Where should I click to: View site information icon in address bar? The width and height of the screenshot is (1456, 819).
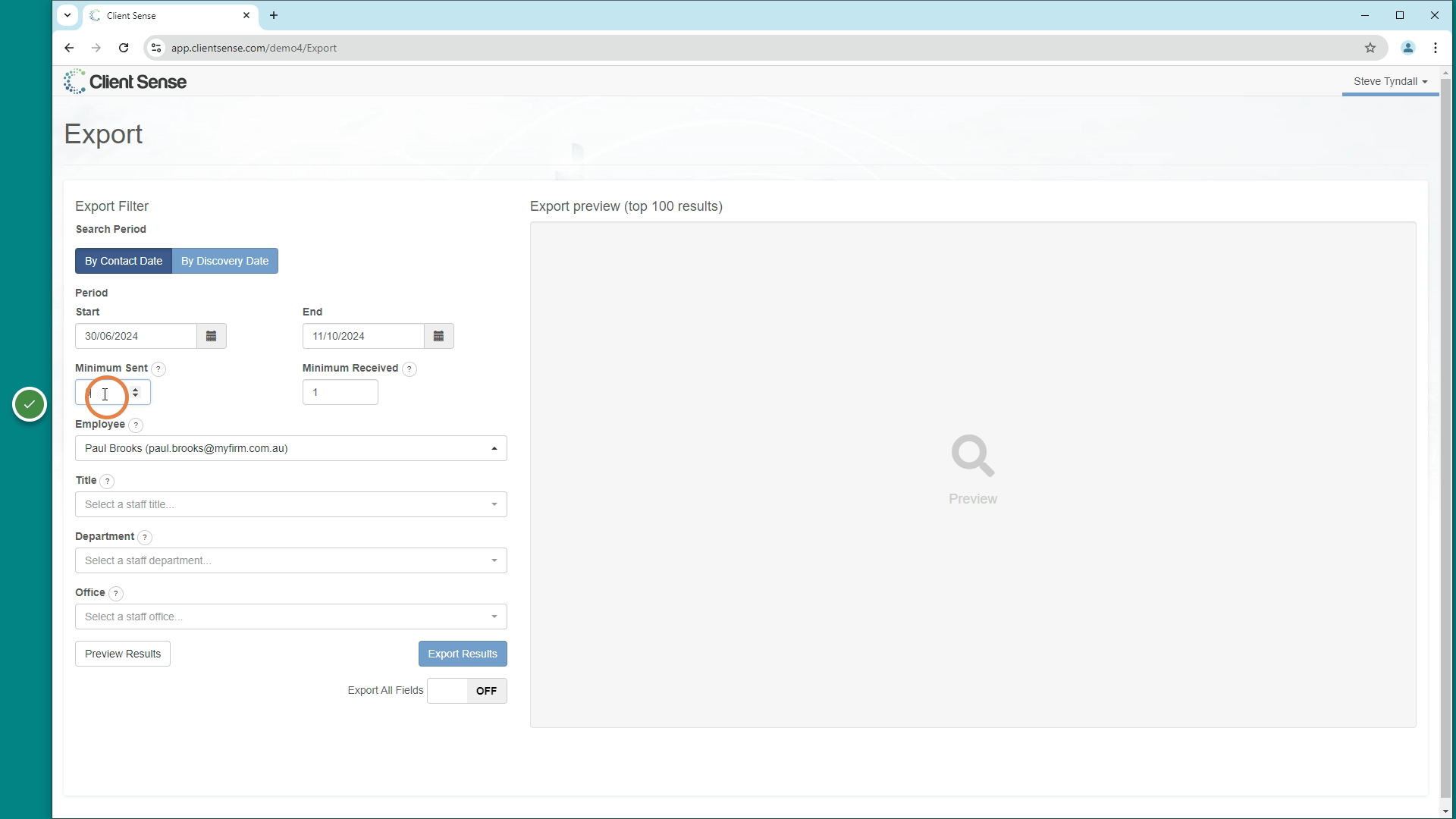pyautogui.click(x=155, y=48)
